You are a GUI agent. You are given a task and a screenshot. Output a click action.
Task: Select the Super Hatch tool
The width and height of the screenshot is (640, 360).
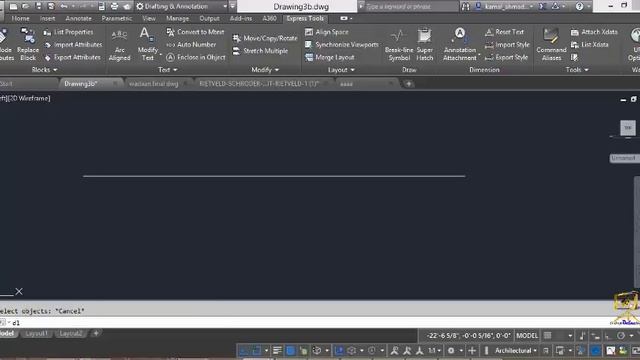tap(424, 44)
